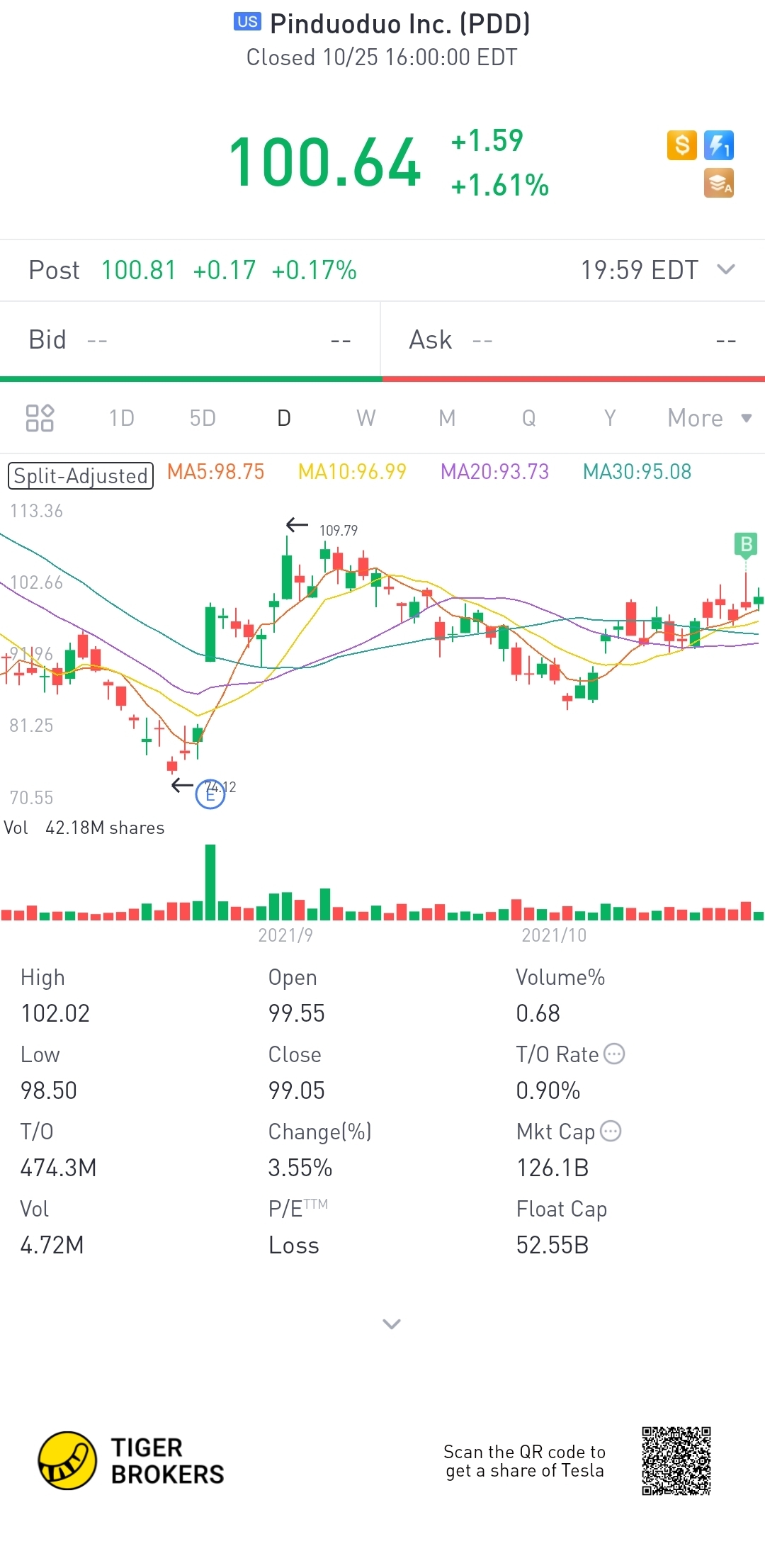Viewport: 765px width, 1568px height.
Task: Tap the MA30:95.08 indicator label
Action: point(637,472)
